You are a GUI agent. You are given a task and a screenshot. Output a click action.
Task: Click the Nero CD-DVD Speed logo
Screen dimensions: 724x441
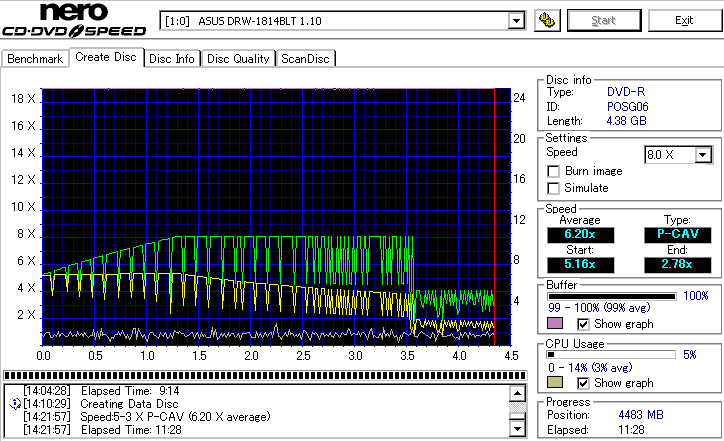[x=74, y=20]
